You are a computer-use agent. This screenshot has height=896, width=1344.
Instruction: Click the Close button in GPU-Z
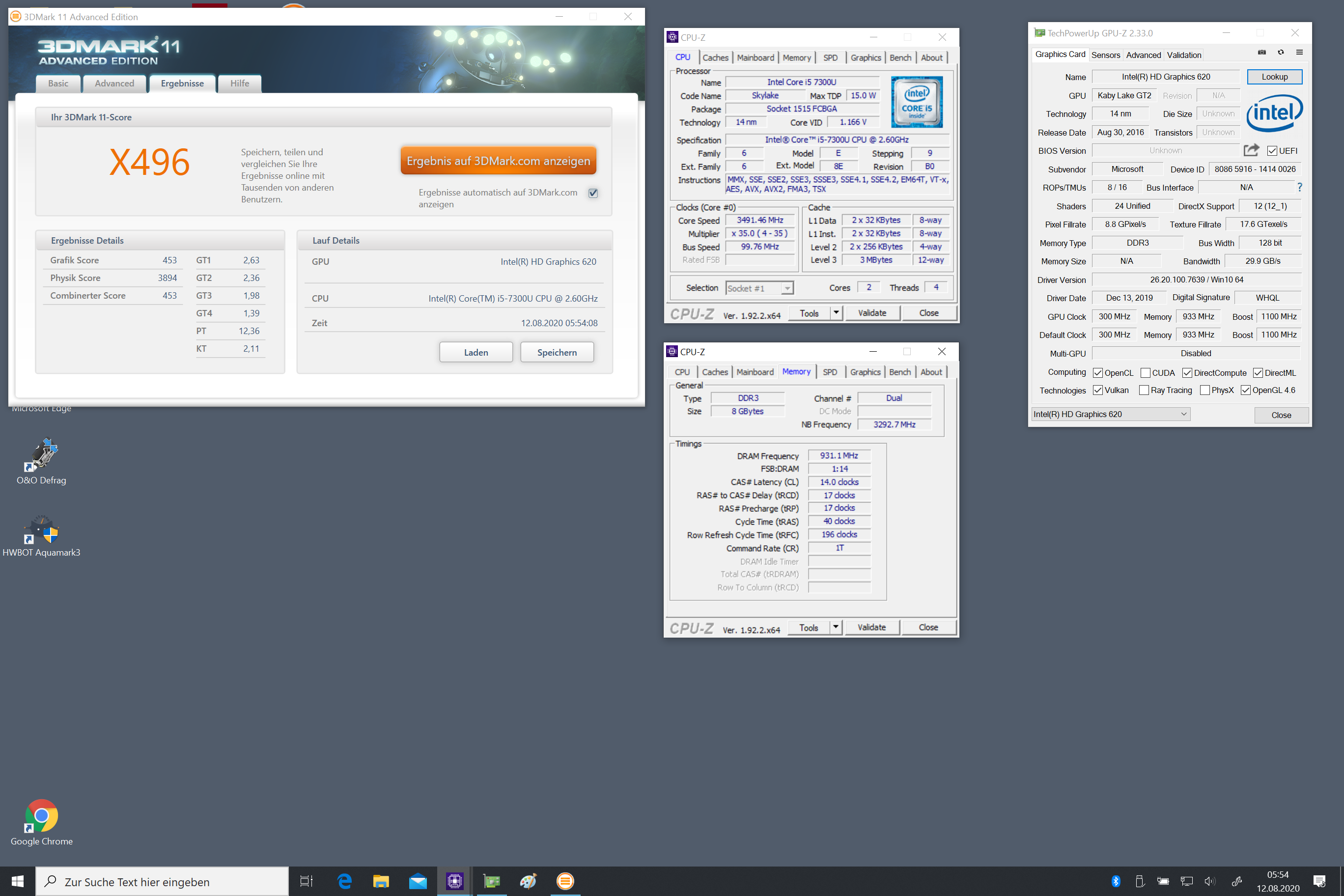(x=1281, y=415)
